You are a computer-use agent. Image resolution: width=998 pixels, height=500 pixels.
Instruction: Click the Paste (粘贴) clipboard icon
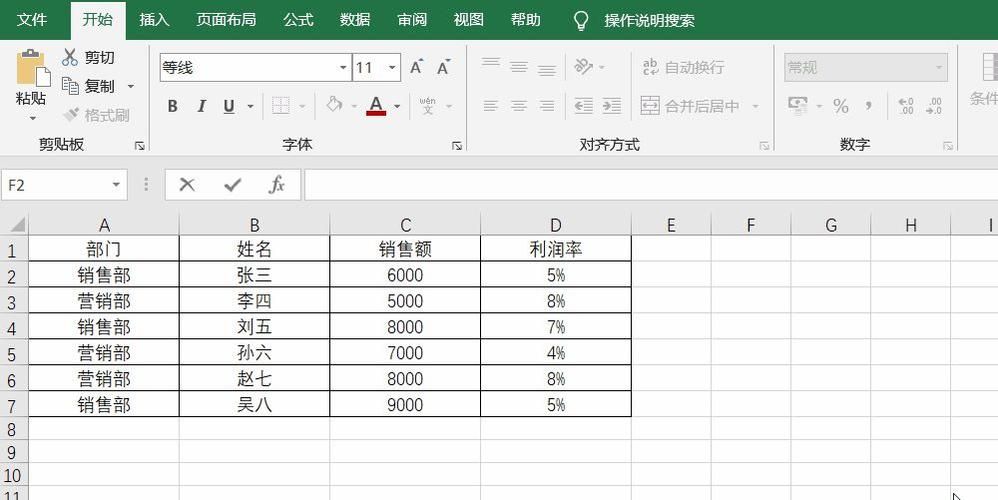(x=32, y=69)
